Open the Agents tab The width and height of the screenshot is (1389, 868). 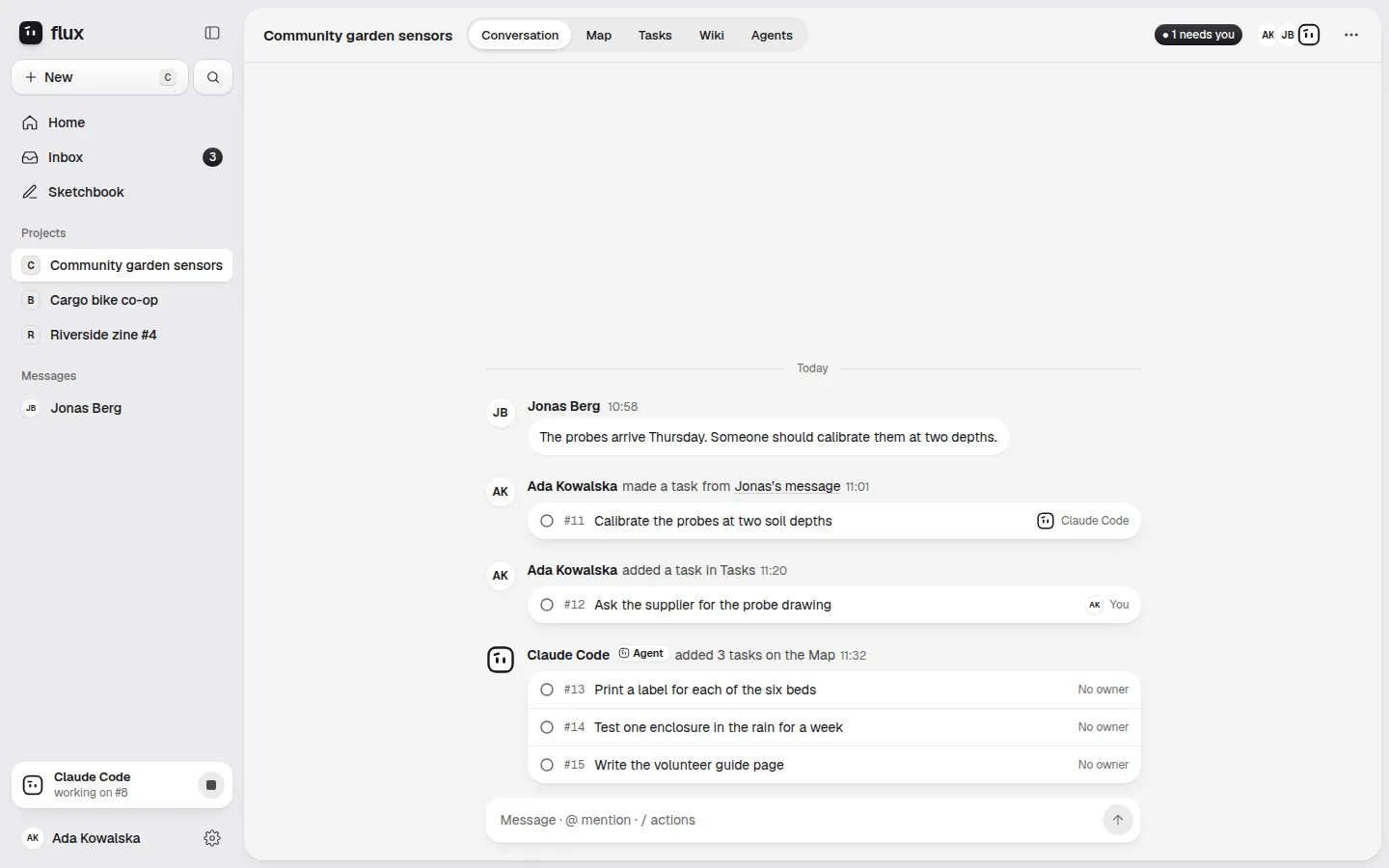click(x=772, y=35)
